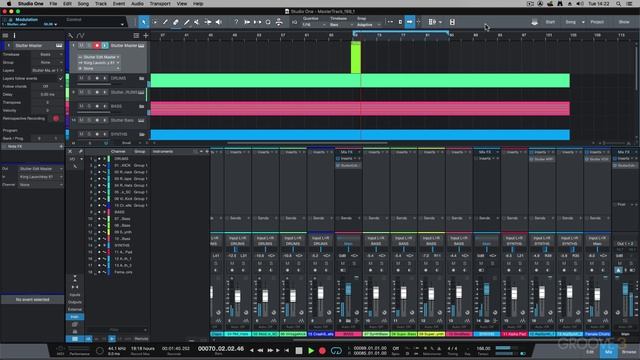Add a new track with plus icon
640x360 pixels.
(x=146, y=36)
